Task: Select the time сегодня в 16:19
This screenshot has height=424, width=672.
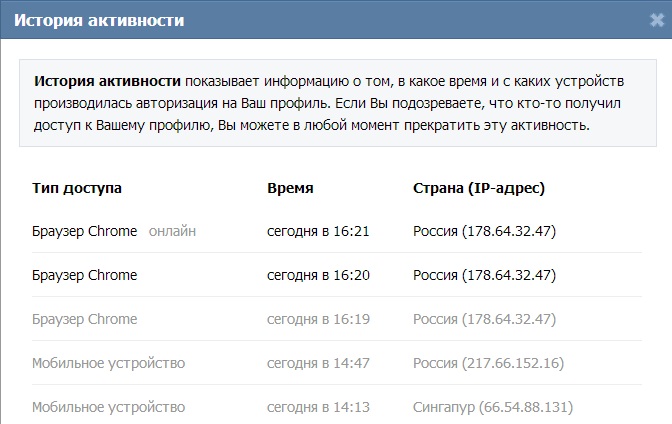Action: (318, 319)
